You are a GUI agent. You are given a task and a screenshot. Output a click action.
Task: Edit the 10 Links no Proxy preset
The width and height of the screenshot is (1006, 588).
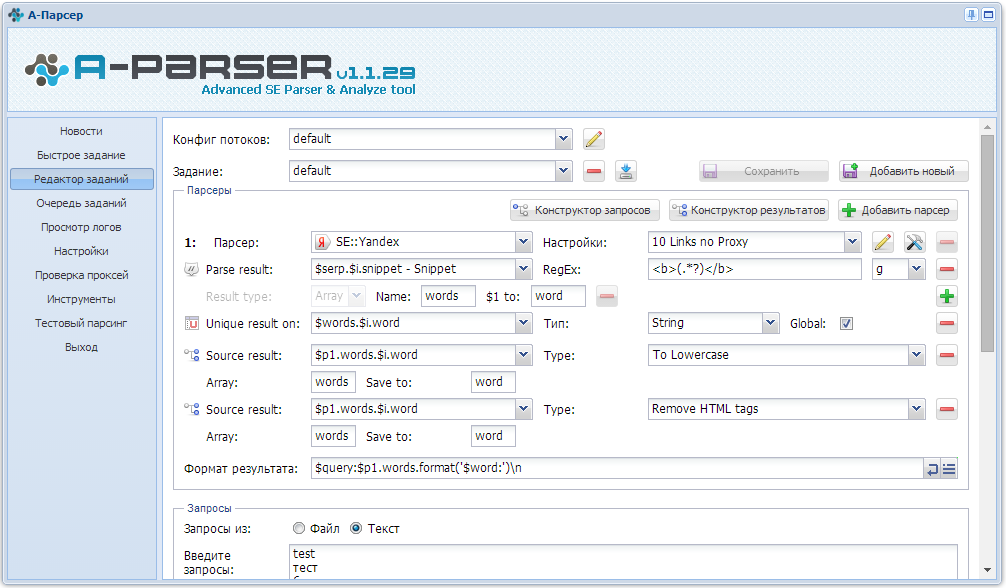(x=883, y=242)
